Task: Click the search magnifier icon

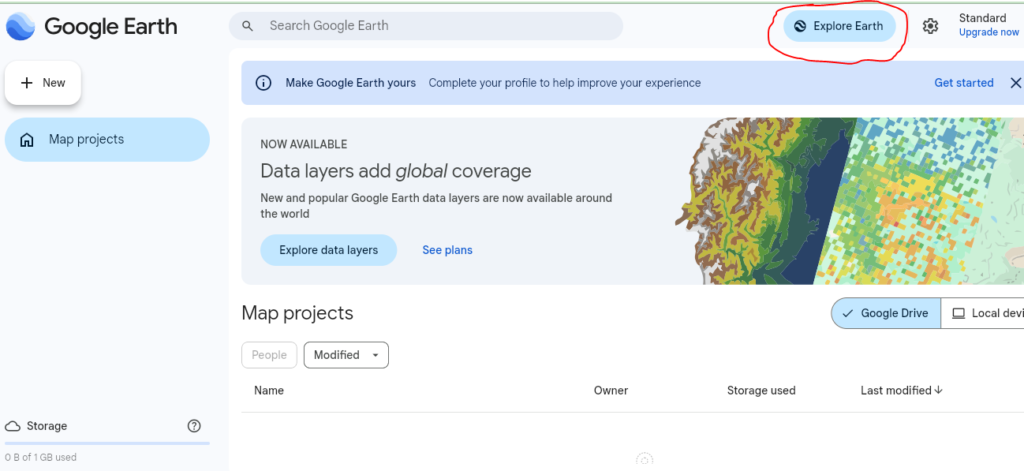Action: [x=247, y=26]
